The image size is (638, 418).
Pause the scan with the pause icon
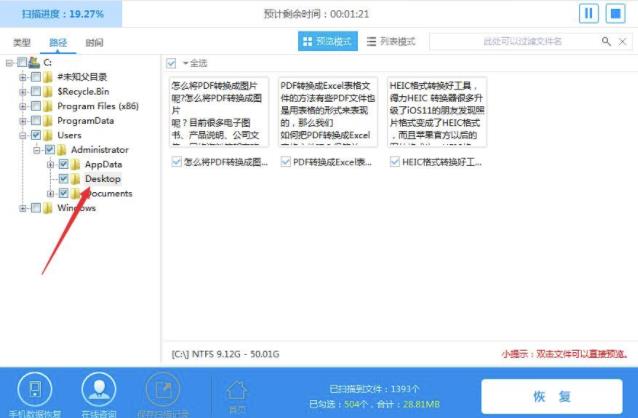click(589, 14)
